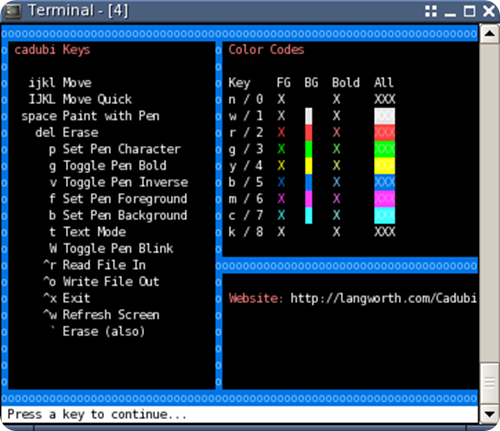Click the four-squares window menu icon
The image size is (500, 431).
coord(431,11)
